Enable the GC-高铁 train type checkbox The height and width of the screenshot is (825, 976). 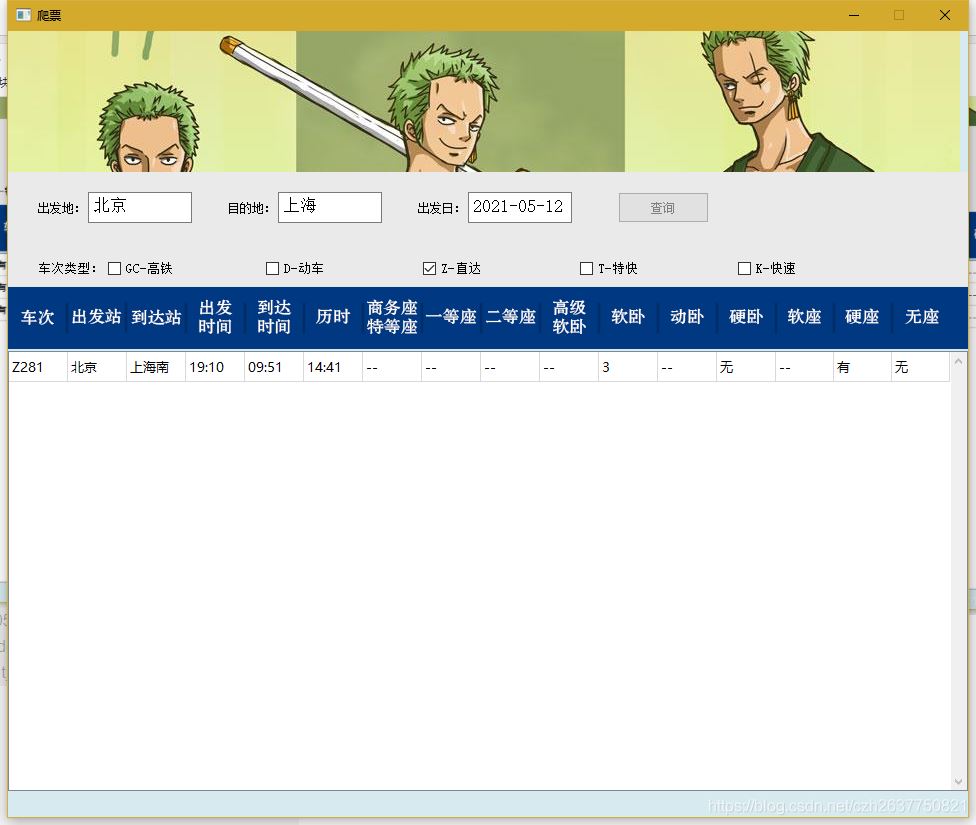pos(114,268)
